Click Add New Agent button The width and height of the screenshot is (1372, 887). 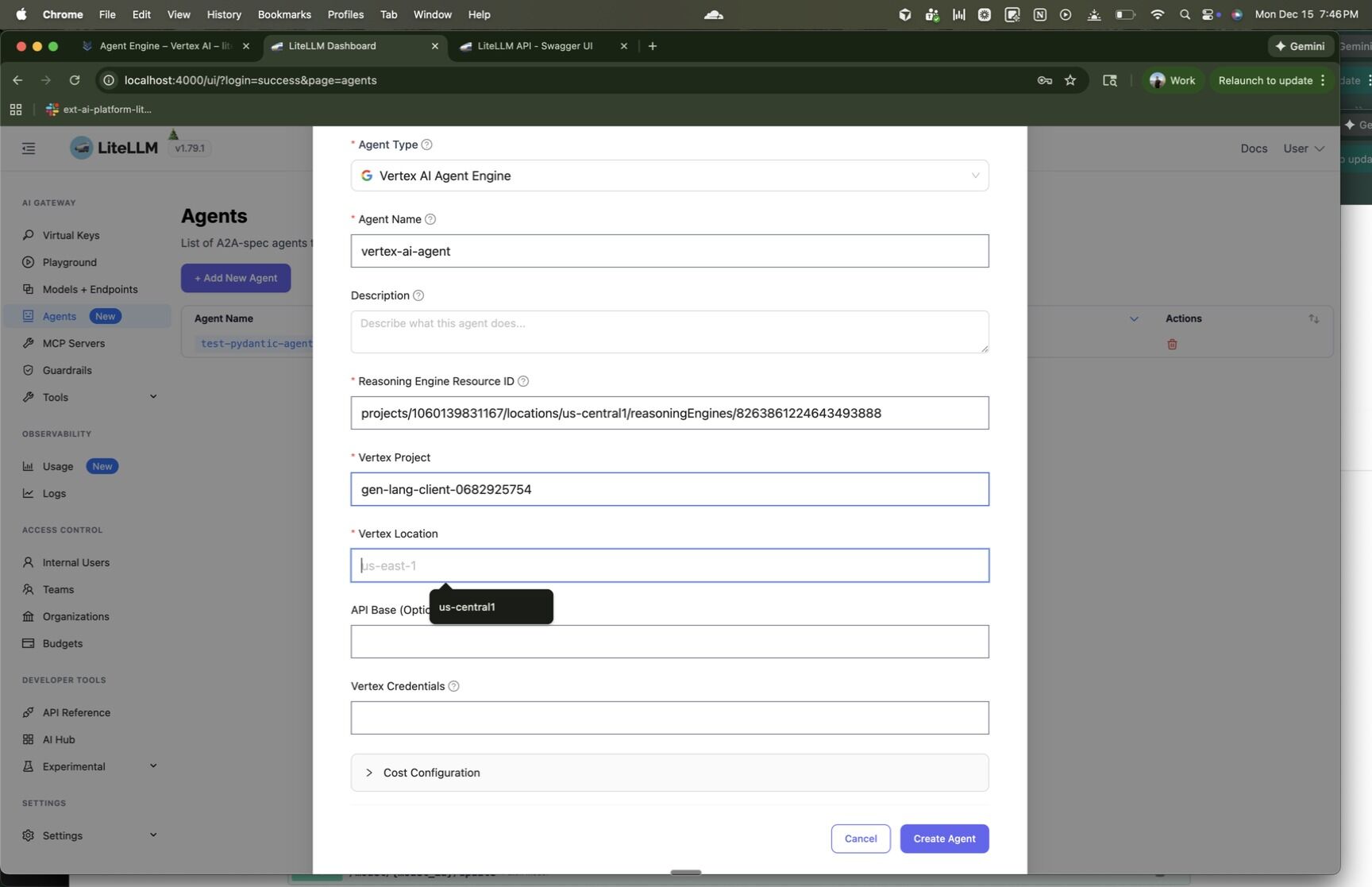click(236, 278)
